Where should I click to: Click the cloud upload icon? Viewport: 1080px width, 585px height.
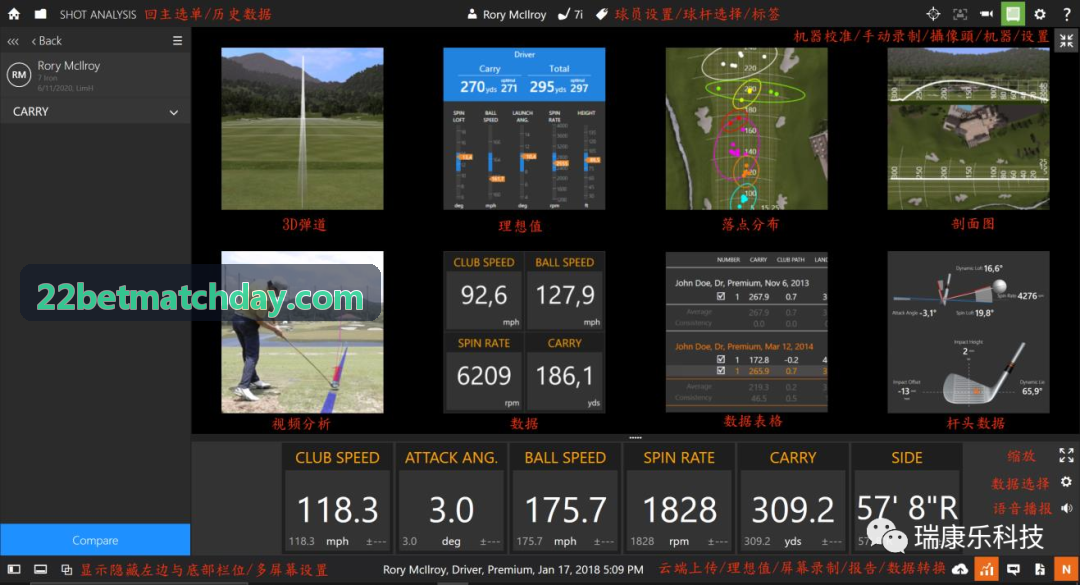click(x=959, y=569)
